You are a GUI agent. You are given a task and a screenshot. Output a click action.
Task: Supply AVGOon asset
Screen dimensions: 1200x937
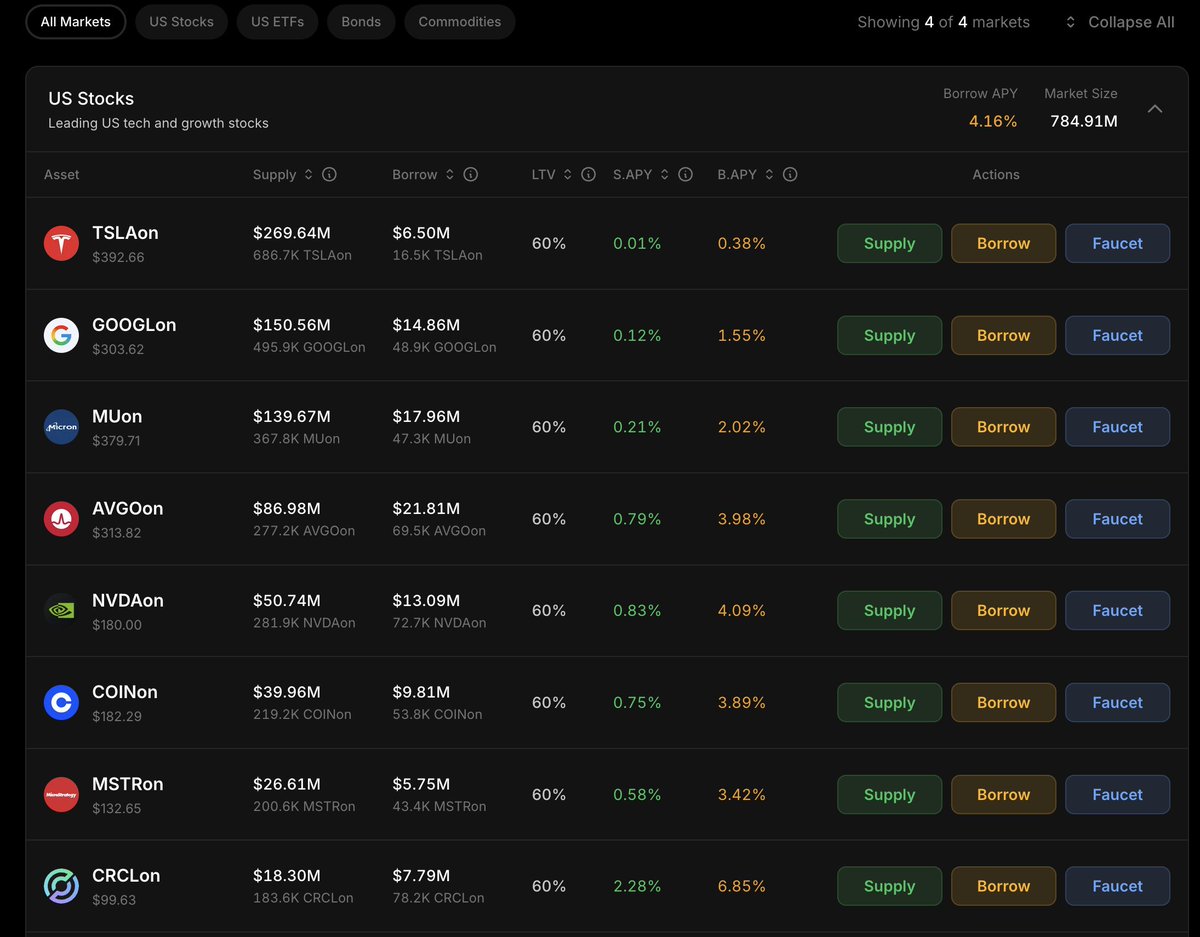[889, 519]
